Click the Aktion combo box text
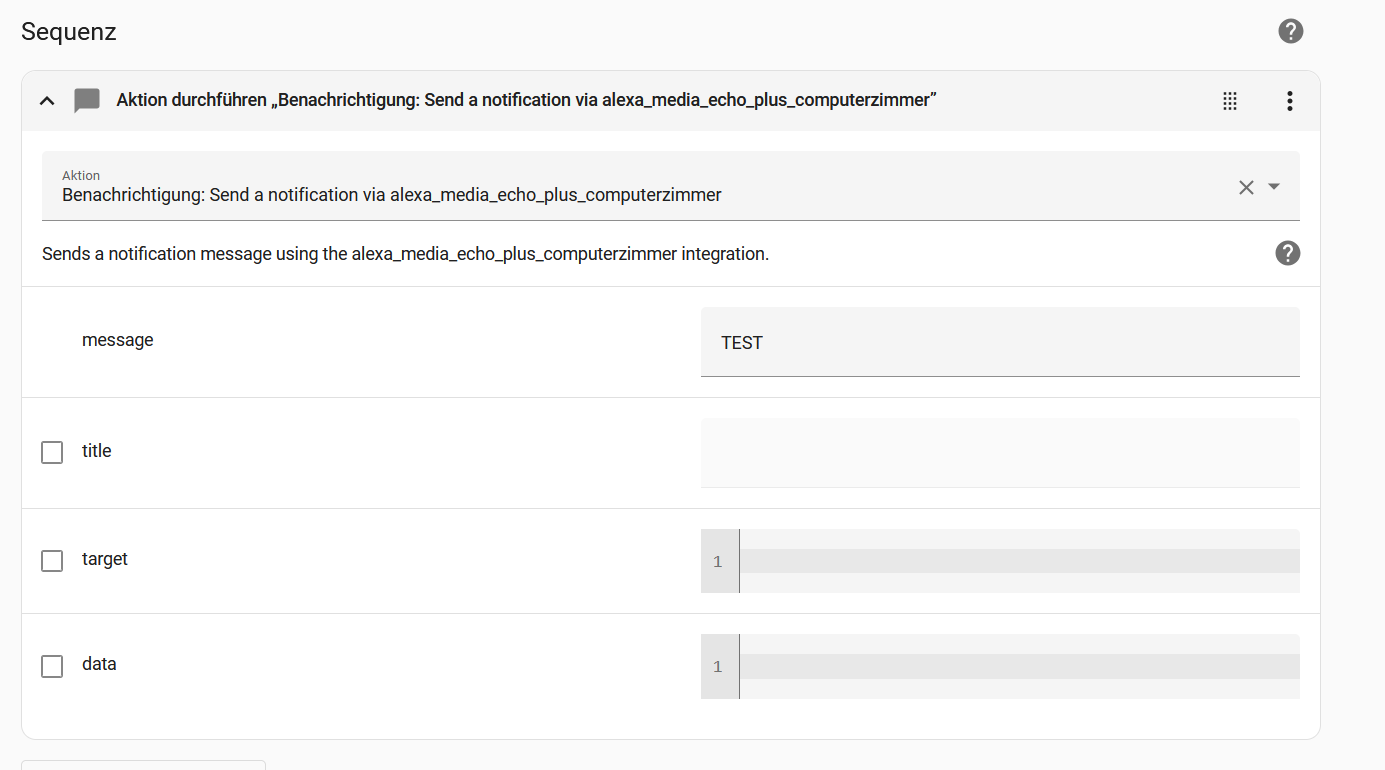Viewport: 1385px width, 770px height. coord(391,195)
